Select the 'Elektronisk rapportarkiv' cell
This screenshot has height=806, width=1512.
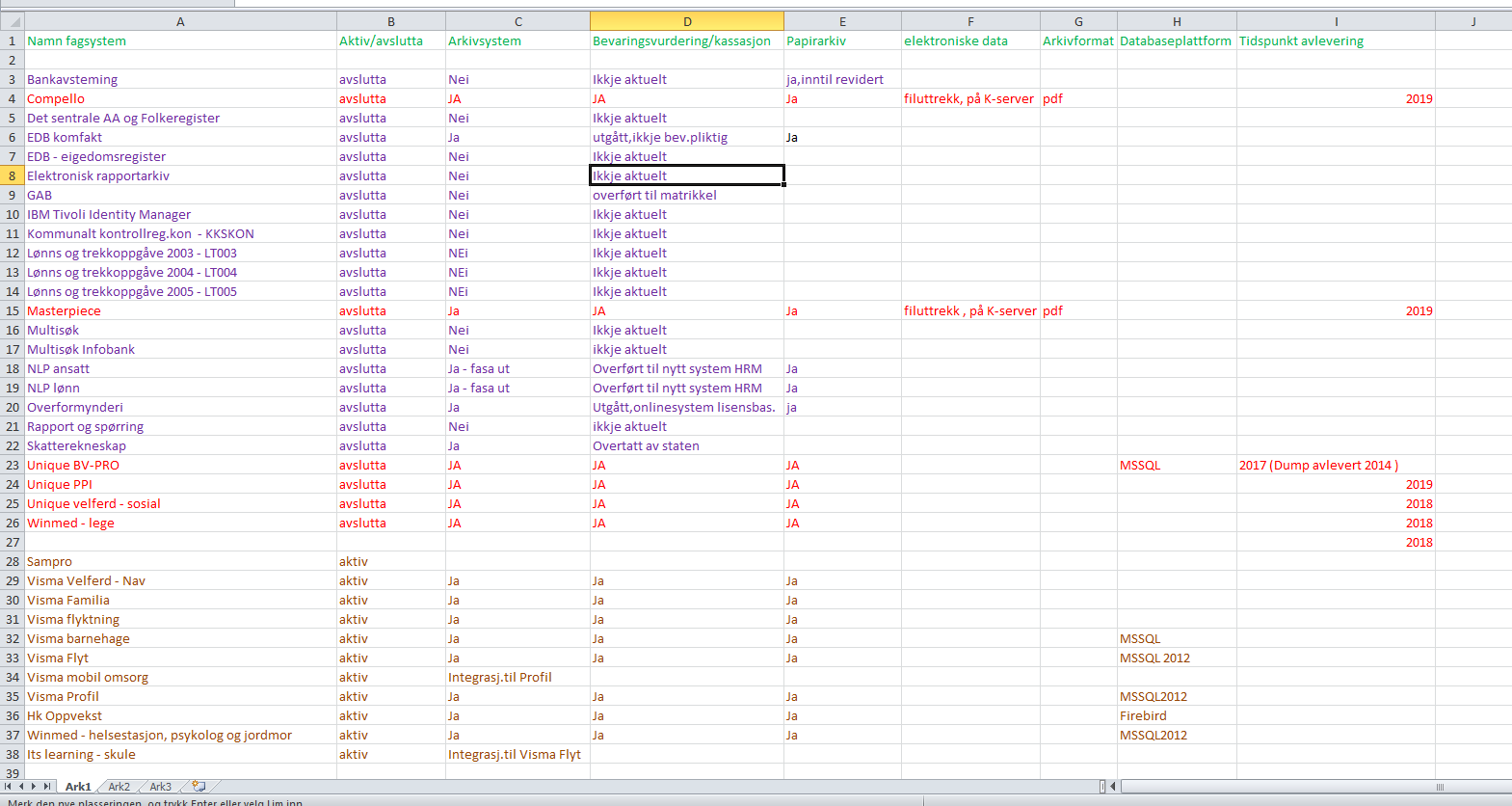pos(180,175)
